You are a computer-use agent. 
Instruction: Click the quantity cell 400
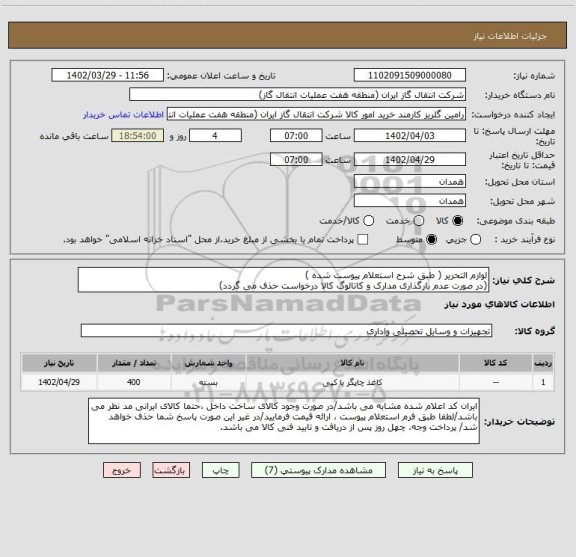[x=134, y=382]
